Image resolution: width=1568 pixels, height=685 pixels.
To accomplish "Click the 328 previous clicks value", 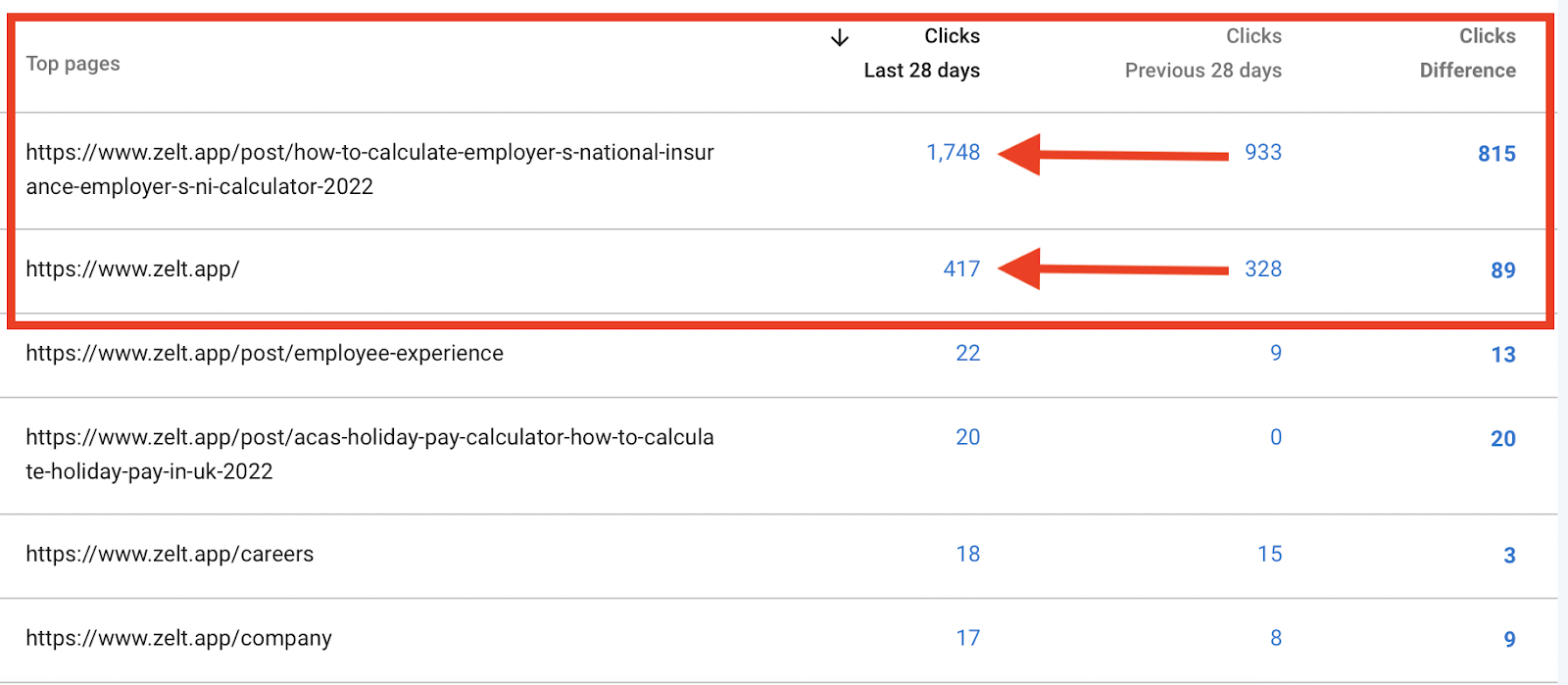I will 1263,269.
